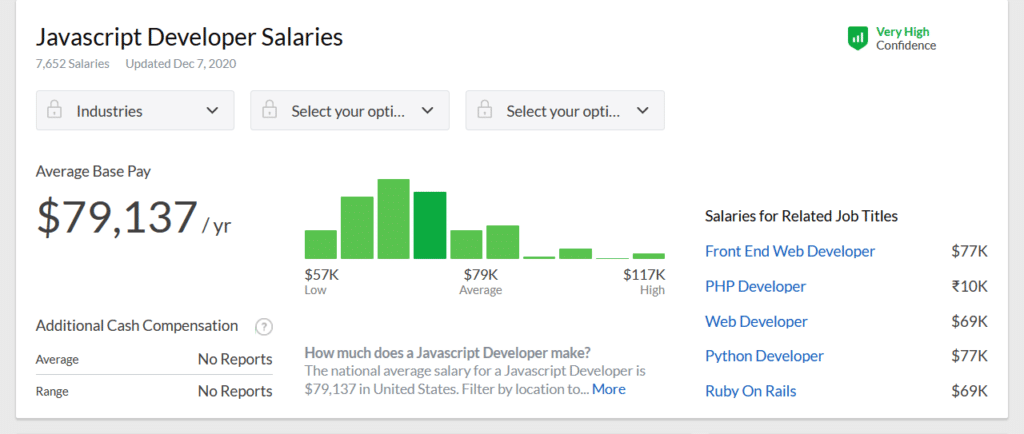Click the green Very High Confidence badge icon

point(857,38)
